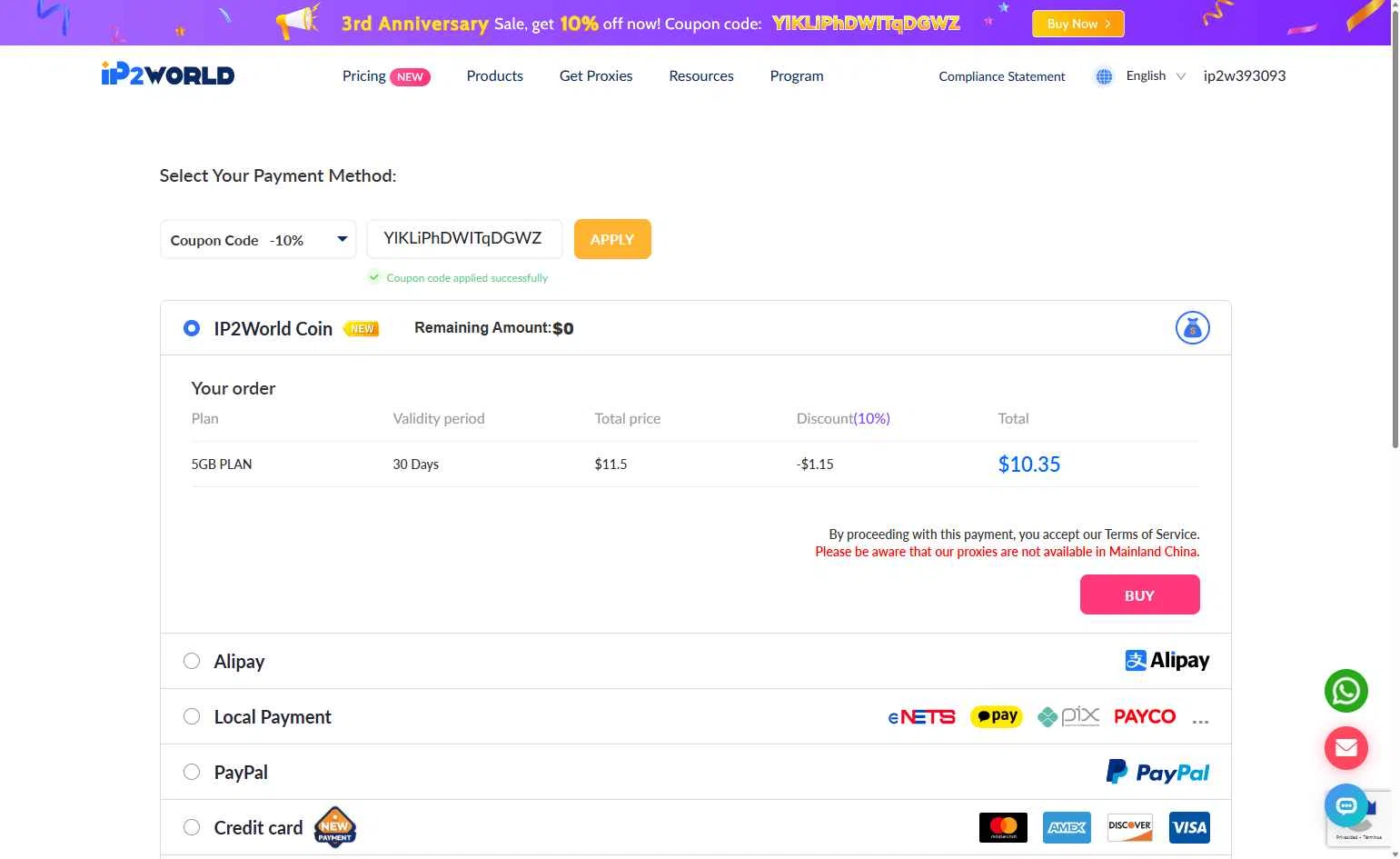Click the PAYCO logo
Image resolution: width=1400 pixels, height=859 pixels.
tap(1145, 716)
